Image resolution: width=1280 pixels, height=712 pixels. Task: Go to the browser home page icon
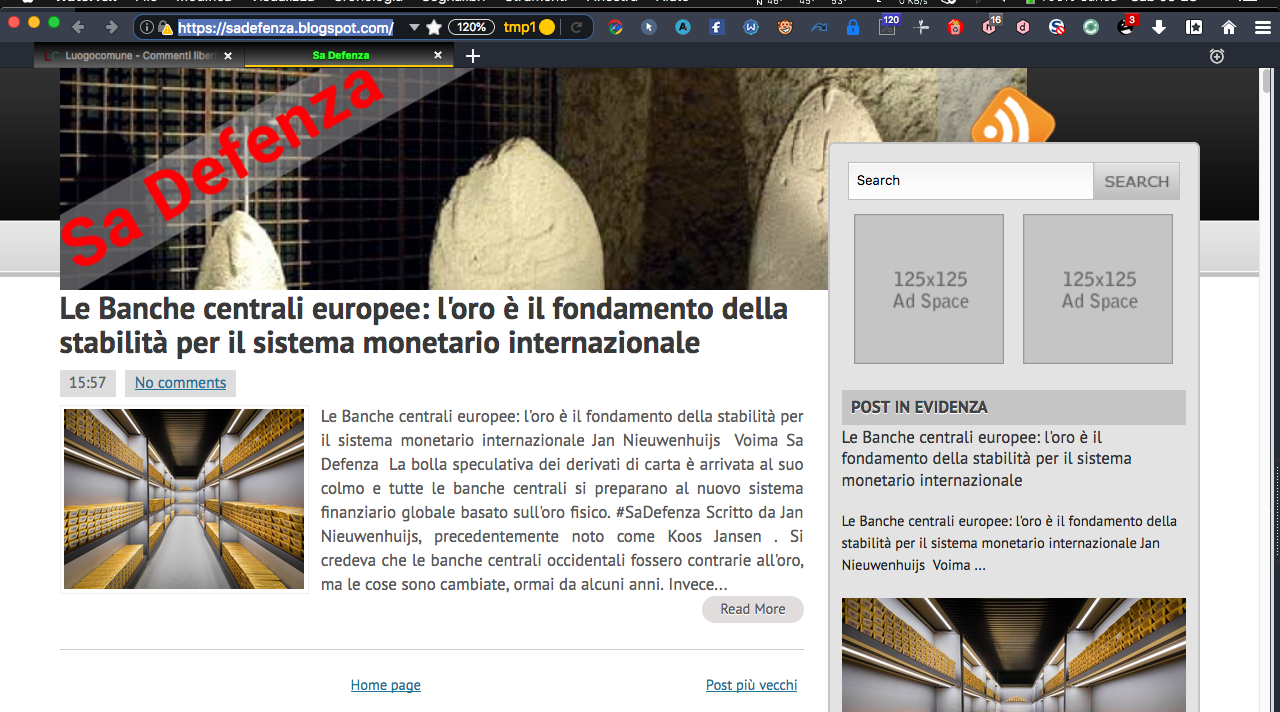point(1229,27)
